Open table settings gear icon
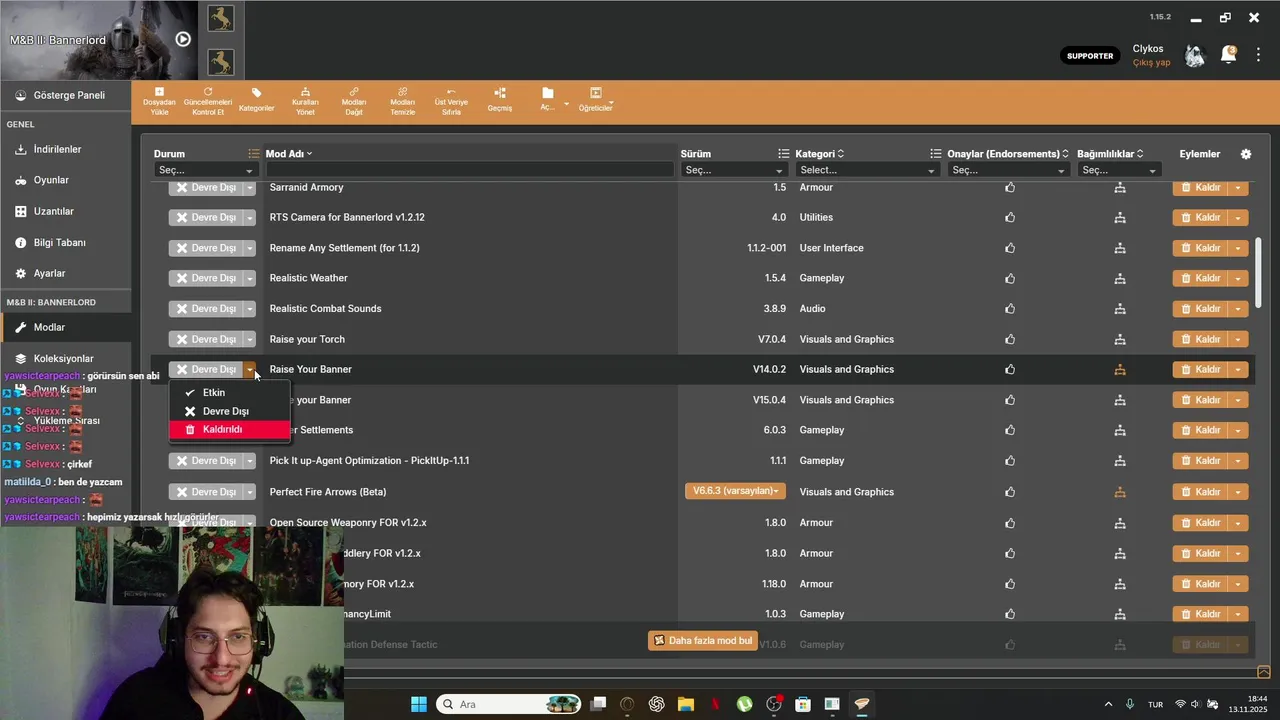Image resolution: width=1280 pixels, height=720 pixels. (1246, 154)
